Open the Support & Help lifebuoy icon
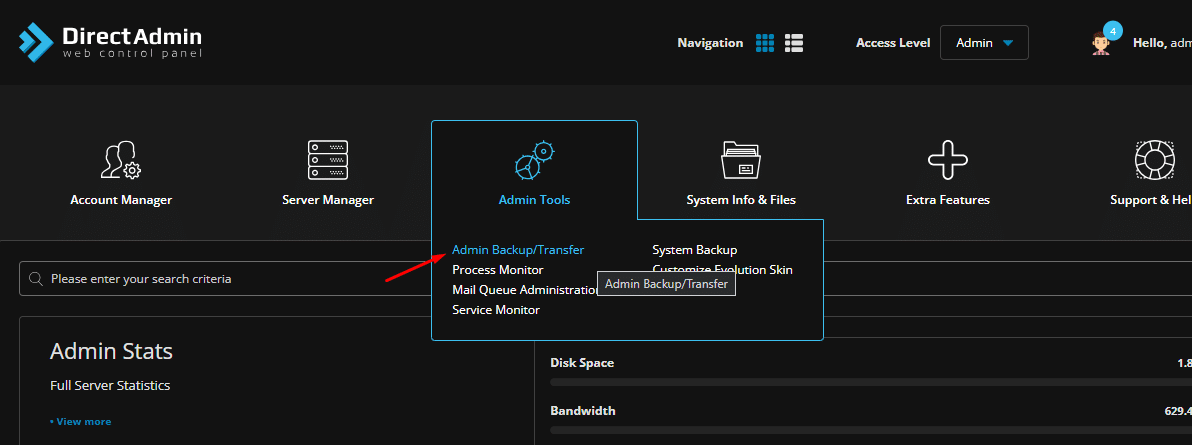 [1155, 161]
